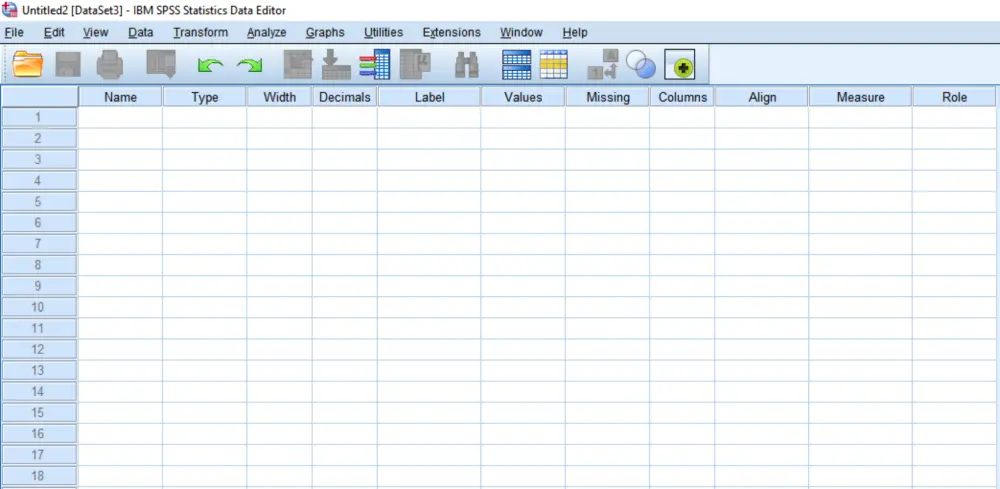Click the Select cases yellow table icon
This screenshot has width=1000, height=489.
[x=554, y=64]
